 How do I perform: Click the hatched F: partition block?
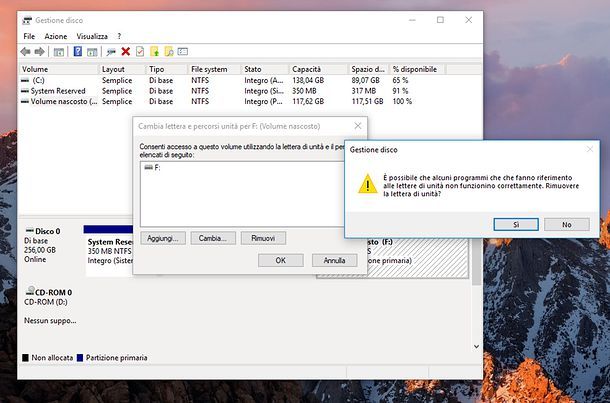point(418,258)
